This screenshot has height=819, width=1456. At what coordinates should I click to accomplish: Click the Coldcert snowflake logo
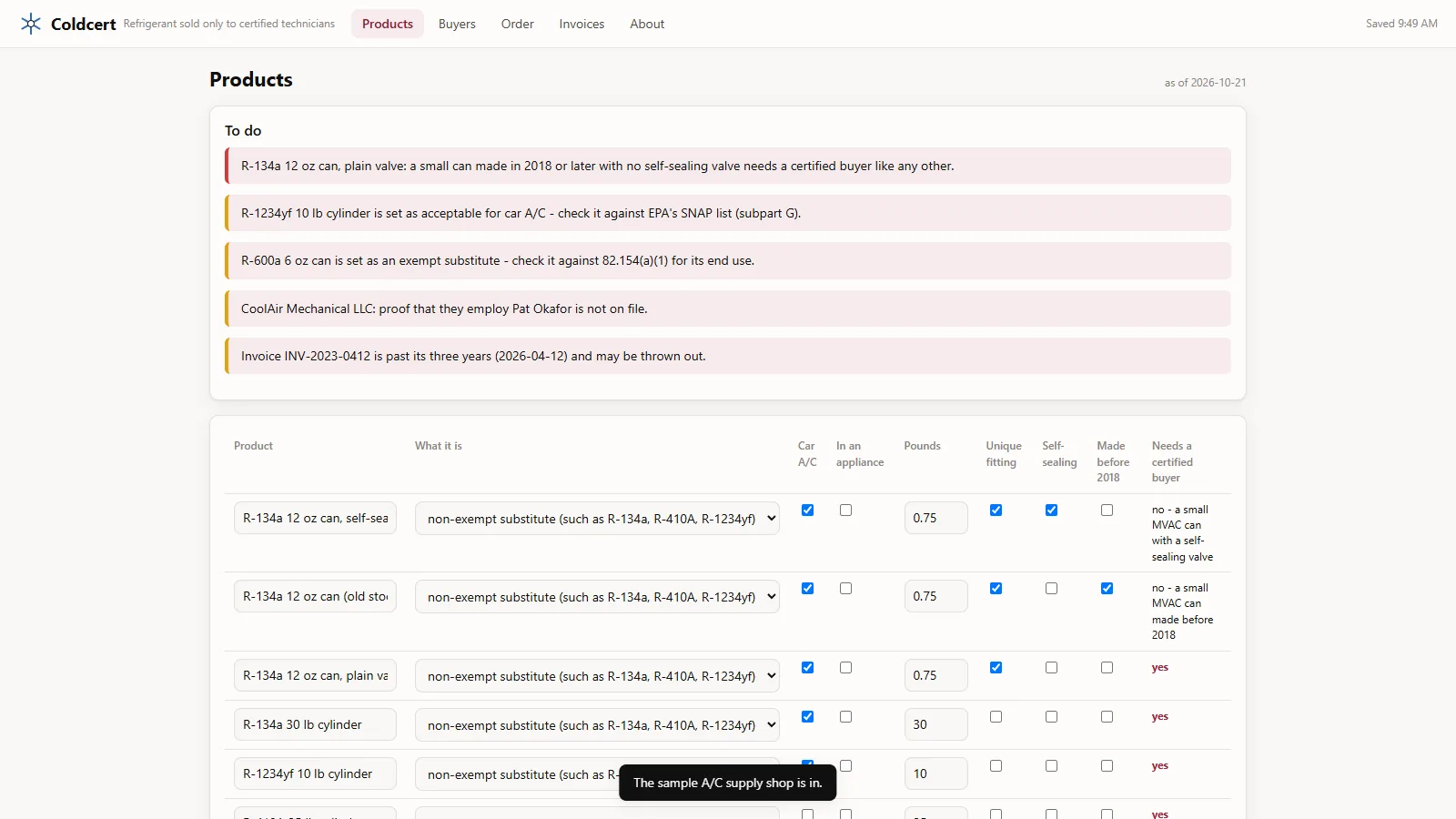click(31, 24)
